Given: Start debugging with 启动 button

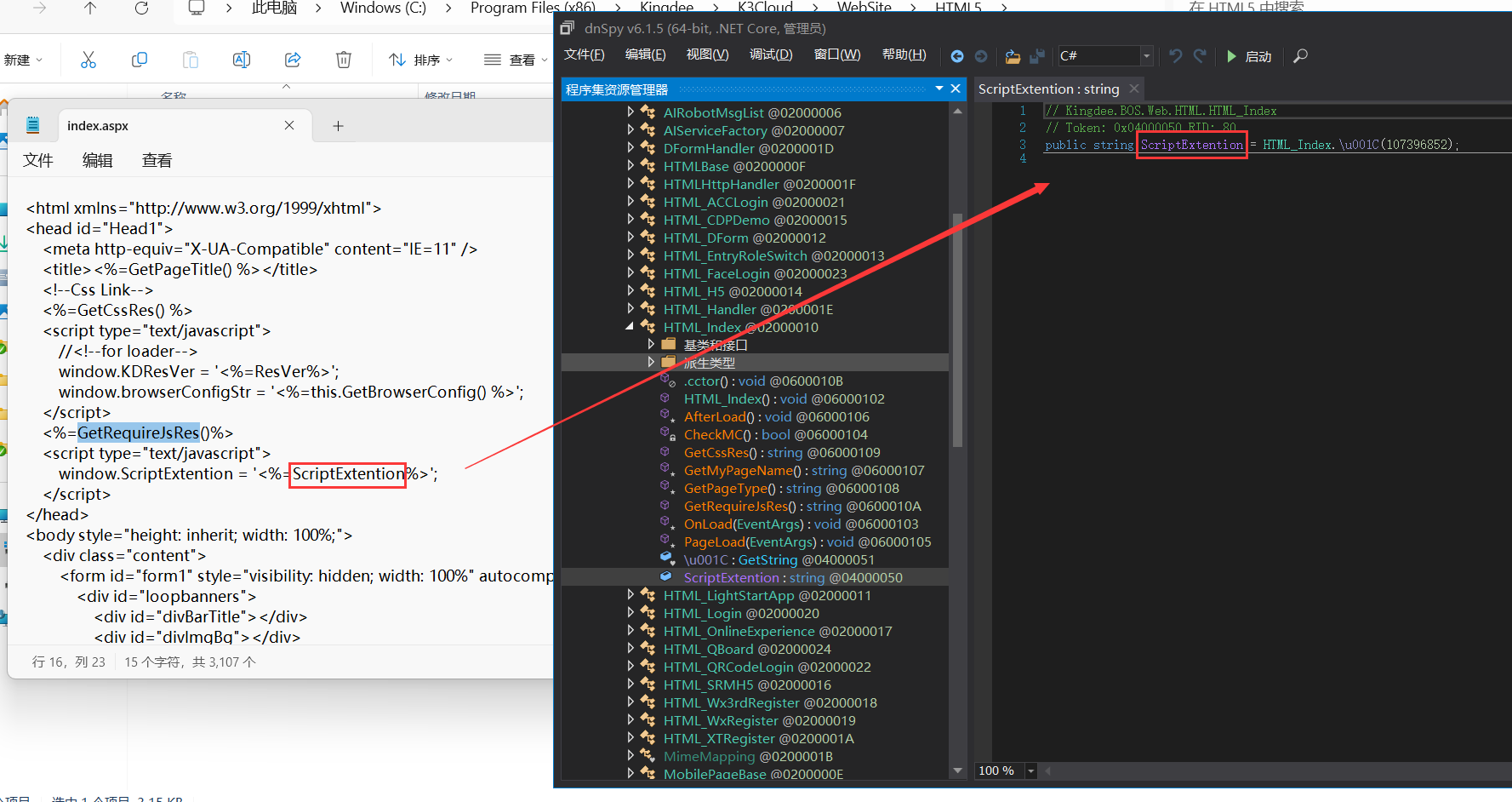Looking at the screenshot, I should coord(1249,56).
